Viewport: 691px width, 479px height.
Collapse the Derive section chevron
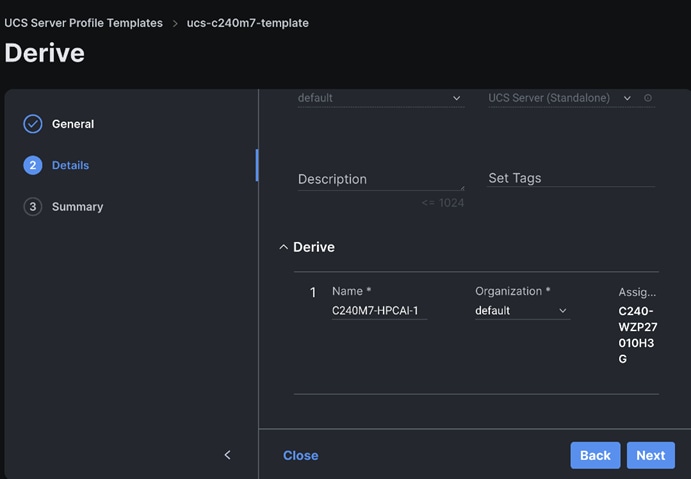click(x=283, y=247)
